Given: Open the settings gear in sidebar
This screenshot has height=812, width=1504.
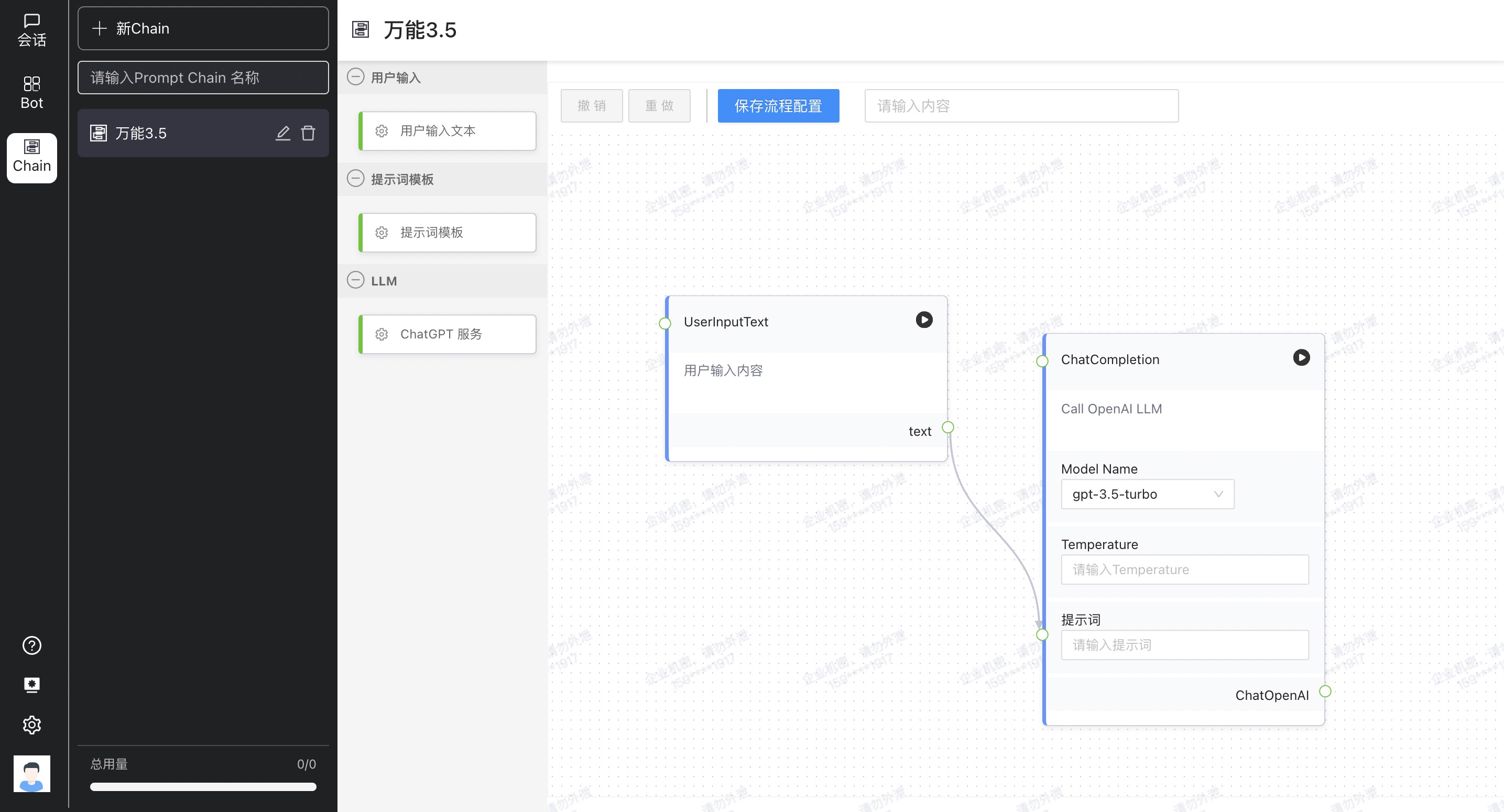Looking at the screenshot, I should pos(31,725).
